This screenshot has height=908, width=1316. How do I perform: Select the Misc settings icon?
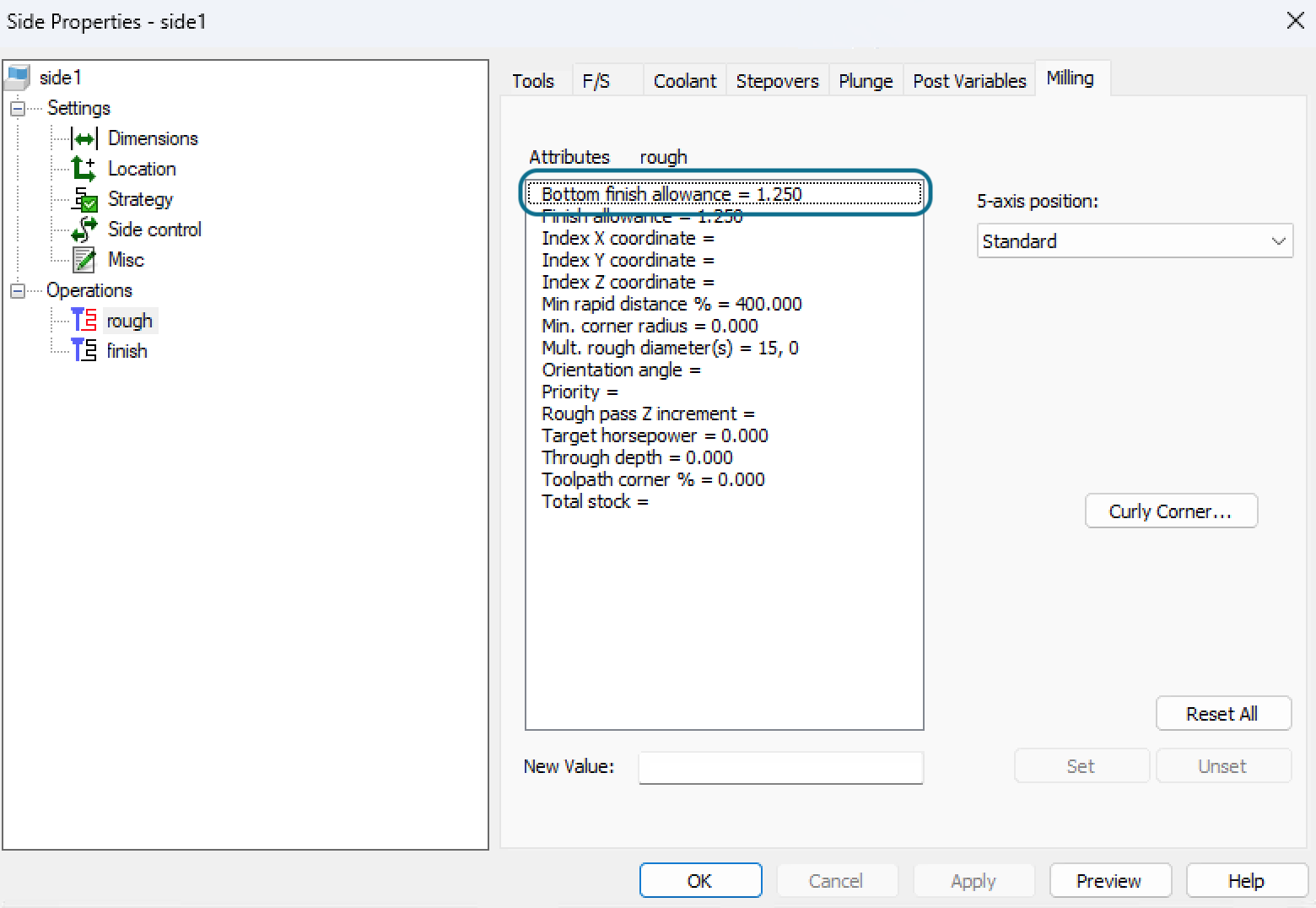click(x=84, y=259)
